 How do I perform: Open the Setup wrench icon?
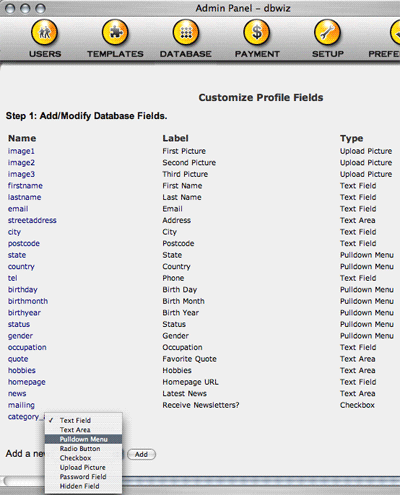(327, 32)
